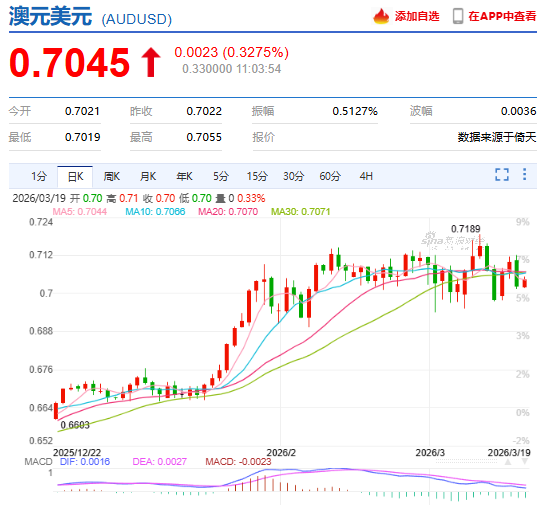
Task: Click the MACD indicator label
Action: (38, 462)
